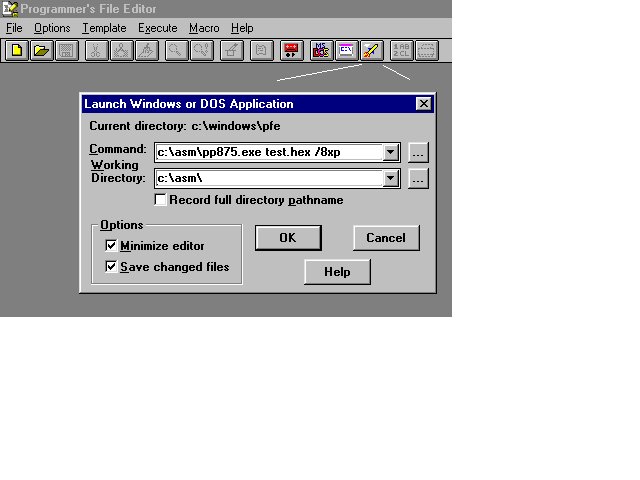Viewport: 640px width, 480px height.
Task: Click the MS-DOS command toolbar icon
Action: tap(321, 50)
